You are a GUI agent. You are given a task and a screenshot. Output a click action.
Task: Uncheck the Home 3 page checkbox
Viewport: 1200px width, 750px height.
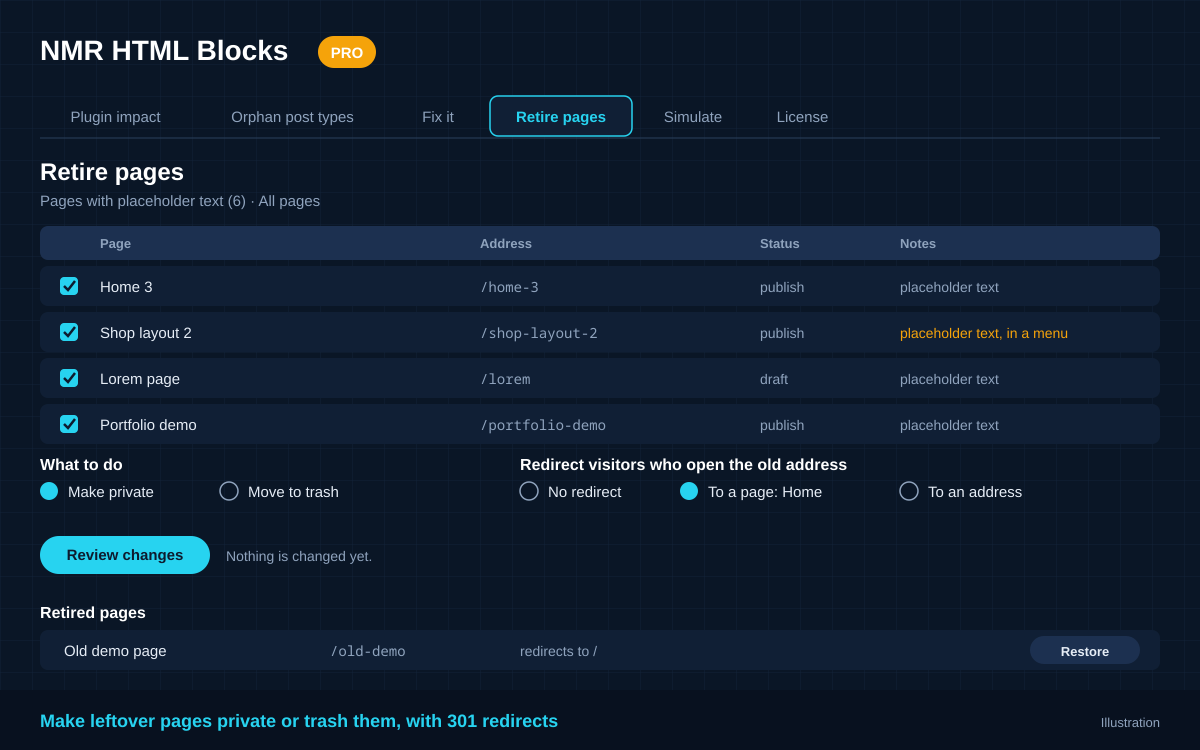coord(69,286)
